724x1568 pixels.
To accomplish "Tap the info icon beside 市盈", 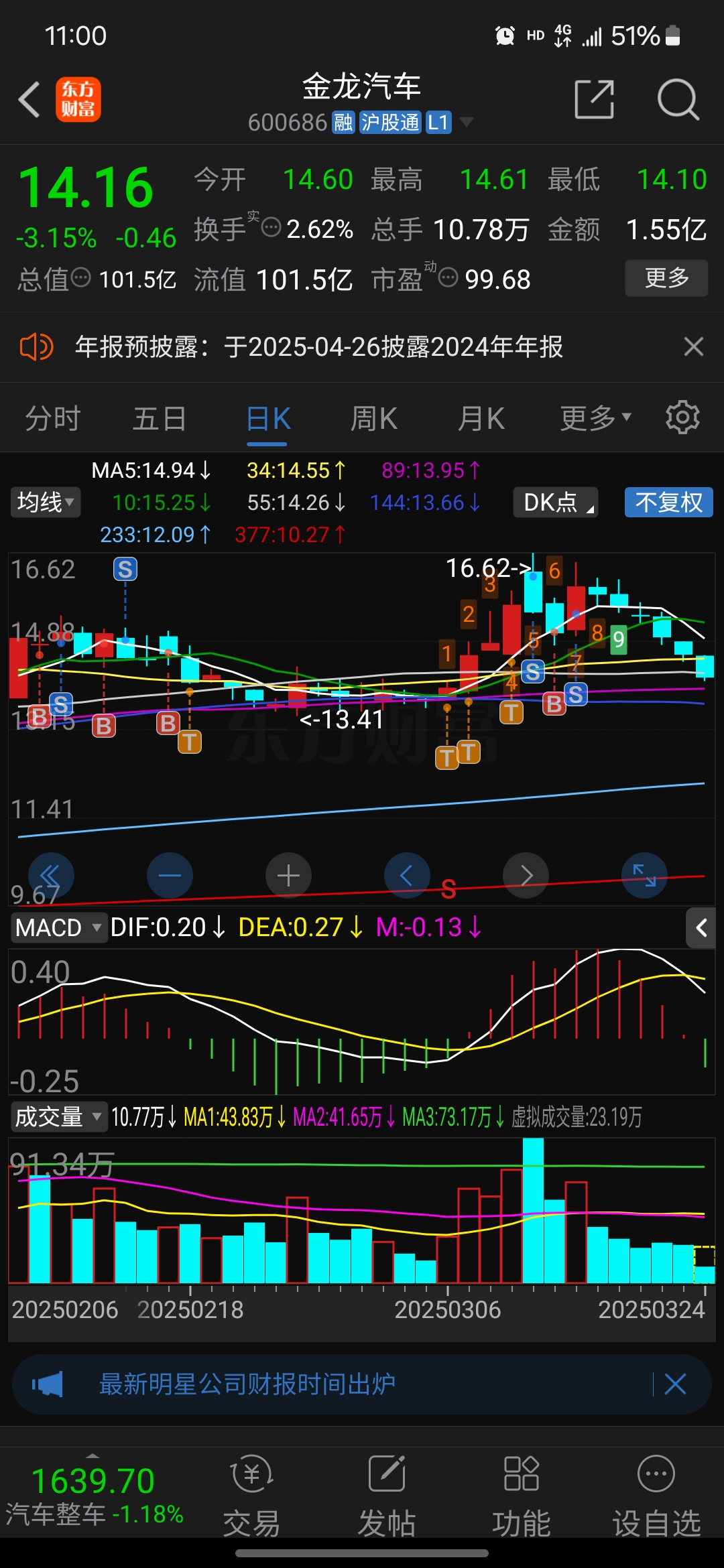I will point(448,277).
